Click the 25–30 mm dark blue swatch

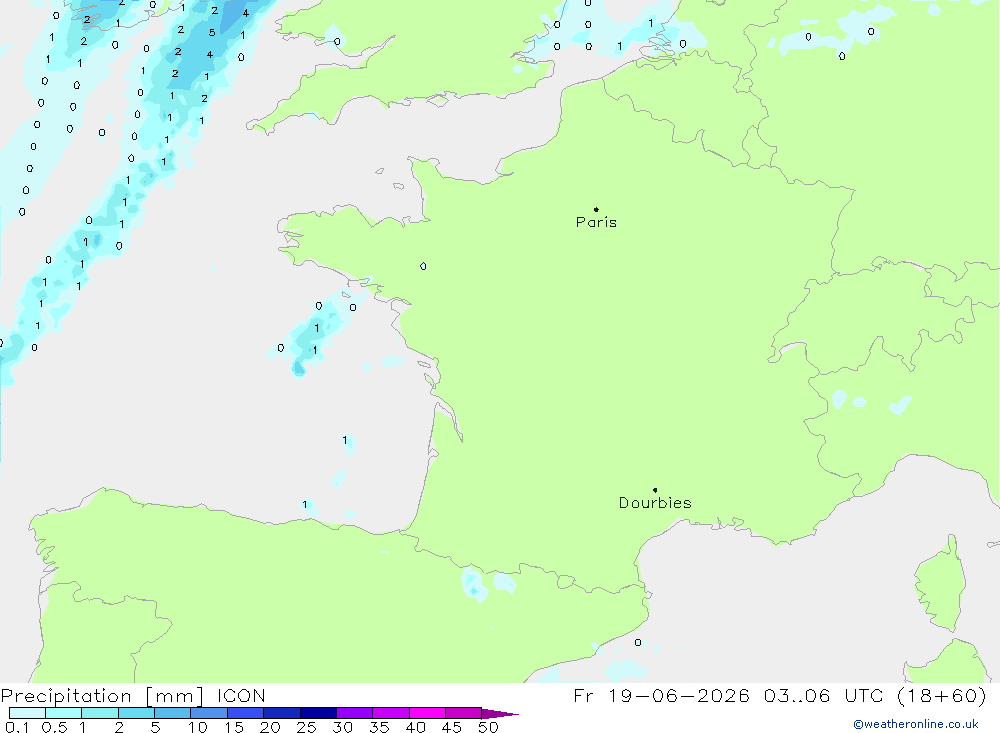(x=318, y=713)
